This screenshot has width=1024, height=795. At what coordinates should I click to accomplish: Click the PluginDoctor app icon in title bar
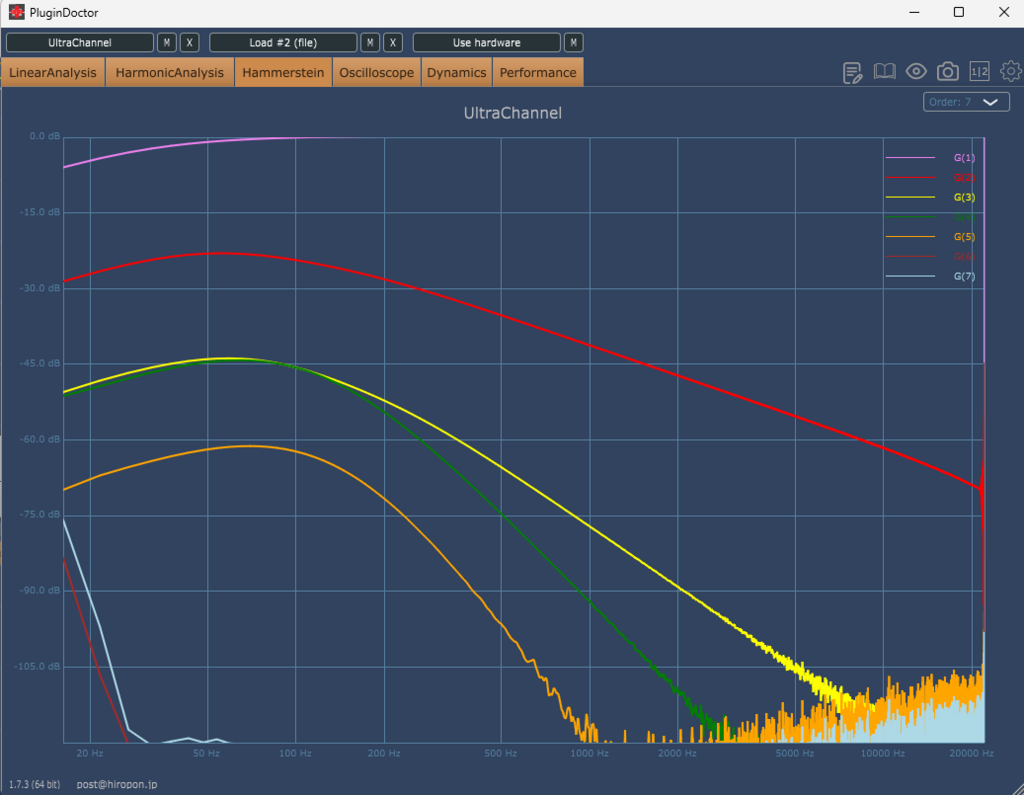(x=16, y=12)
